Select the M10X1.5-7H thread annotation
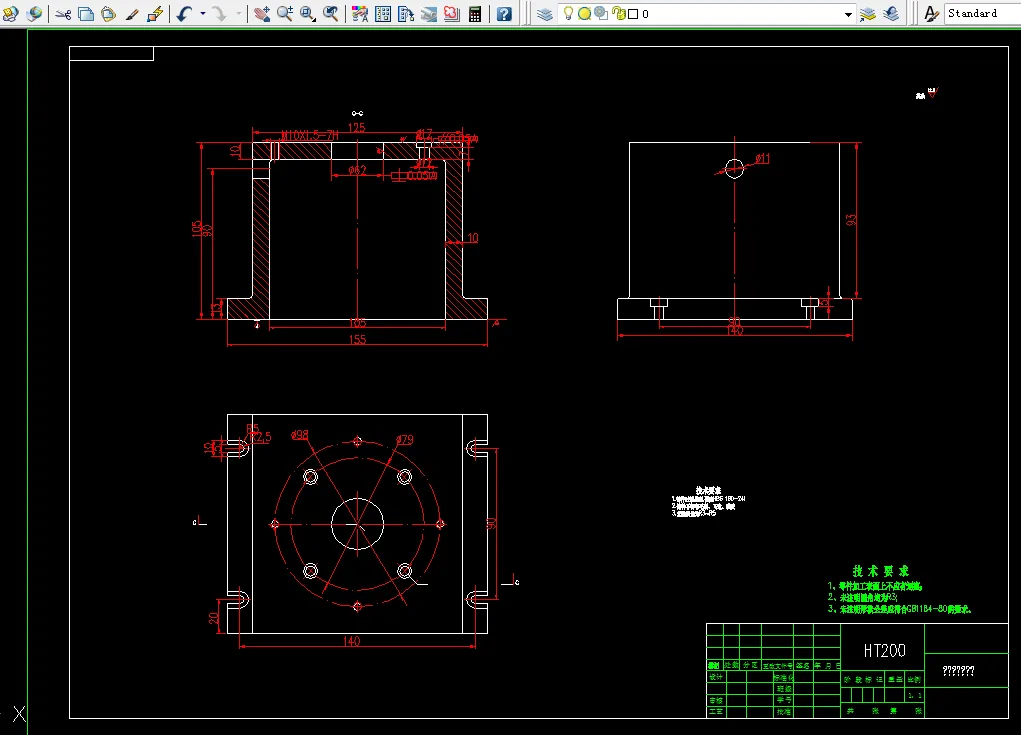The width and height of the screenshot is (1021, 735). point(310,135)
